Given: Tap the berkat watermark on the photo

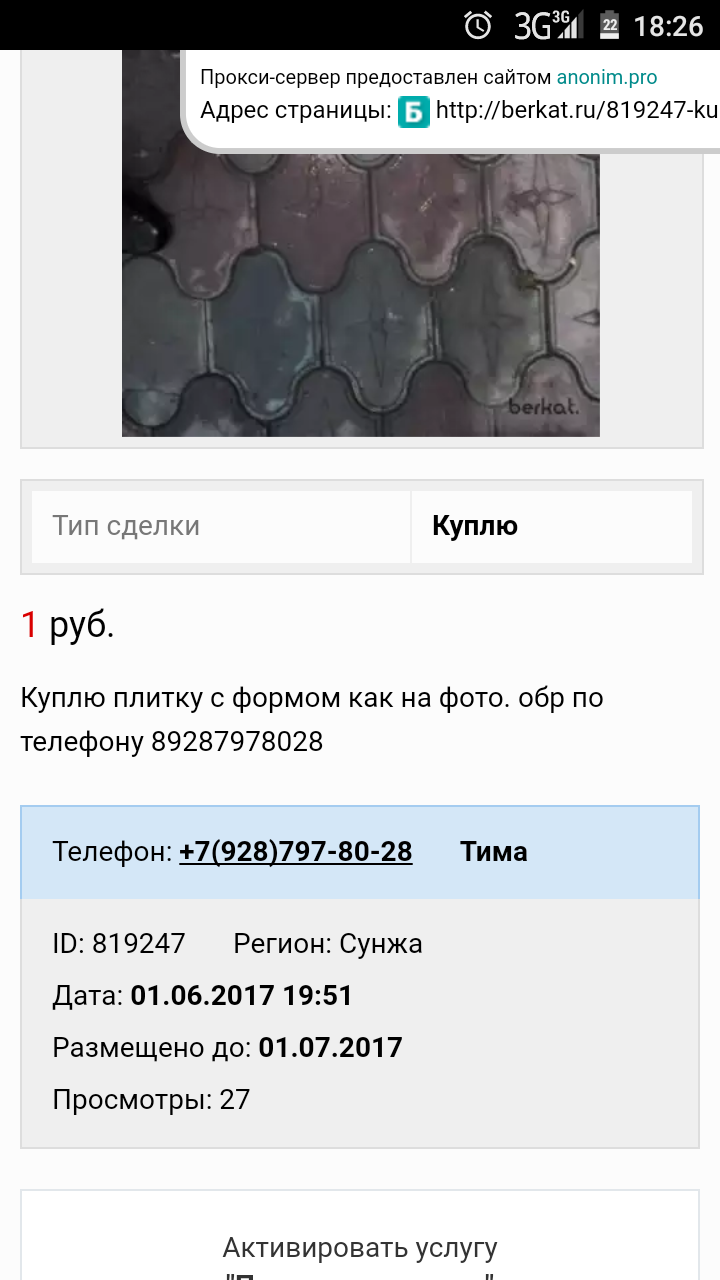Looking at the screenshot, I should pyautogui.click(x=545, y=408).
